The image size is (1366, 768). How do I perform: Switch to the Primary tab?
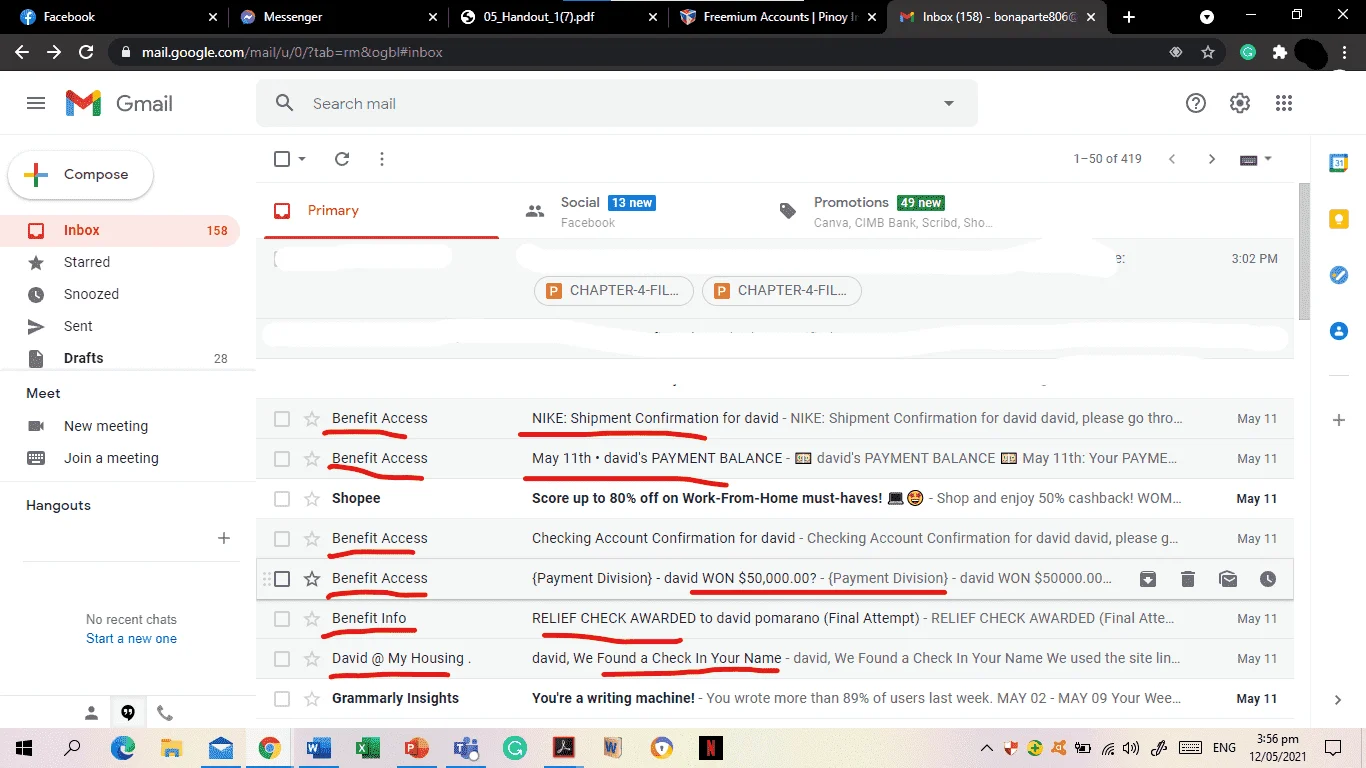click(x=381, y=211)
